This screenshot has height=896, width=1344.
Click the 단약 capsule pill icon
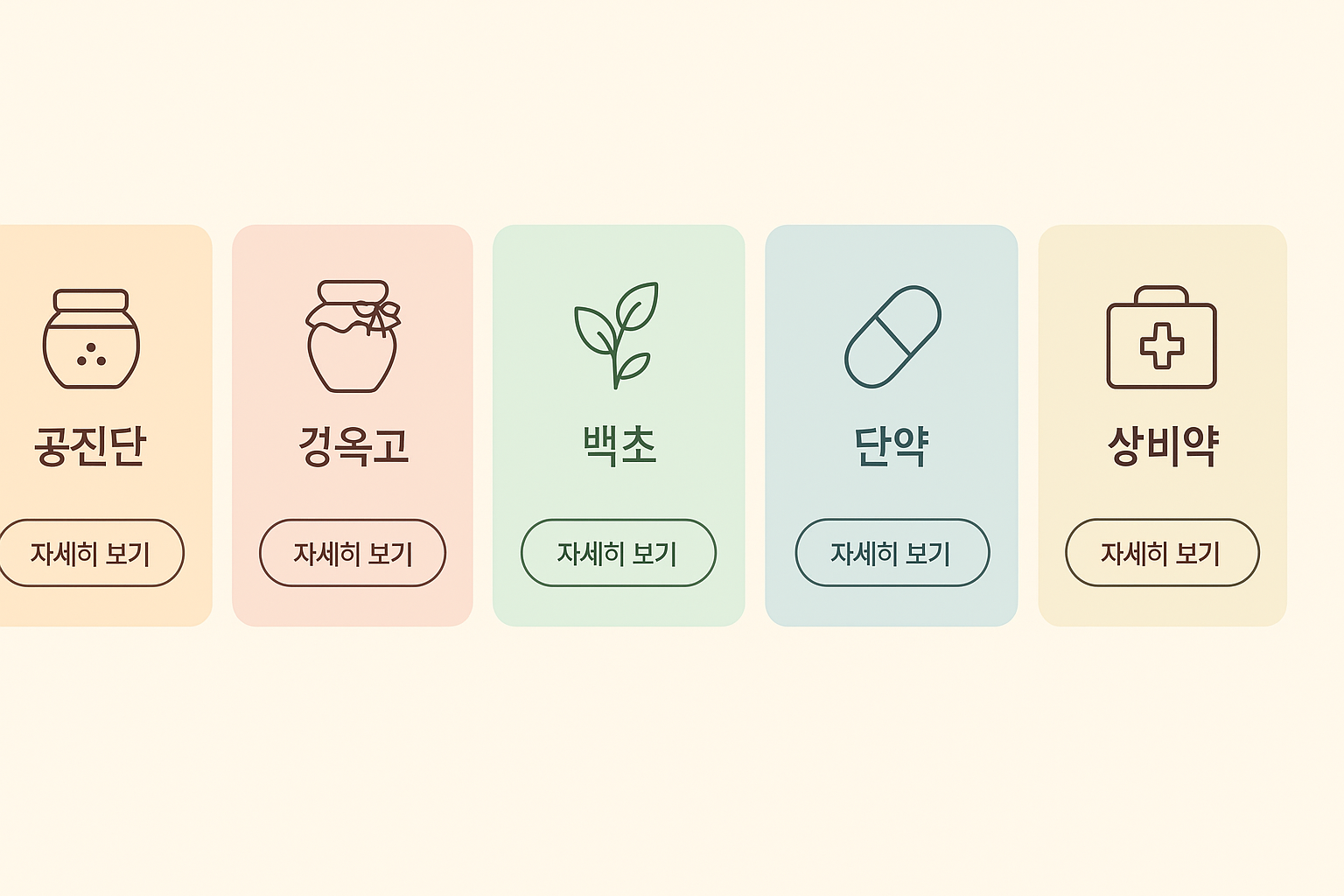tap(892, 336)
